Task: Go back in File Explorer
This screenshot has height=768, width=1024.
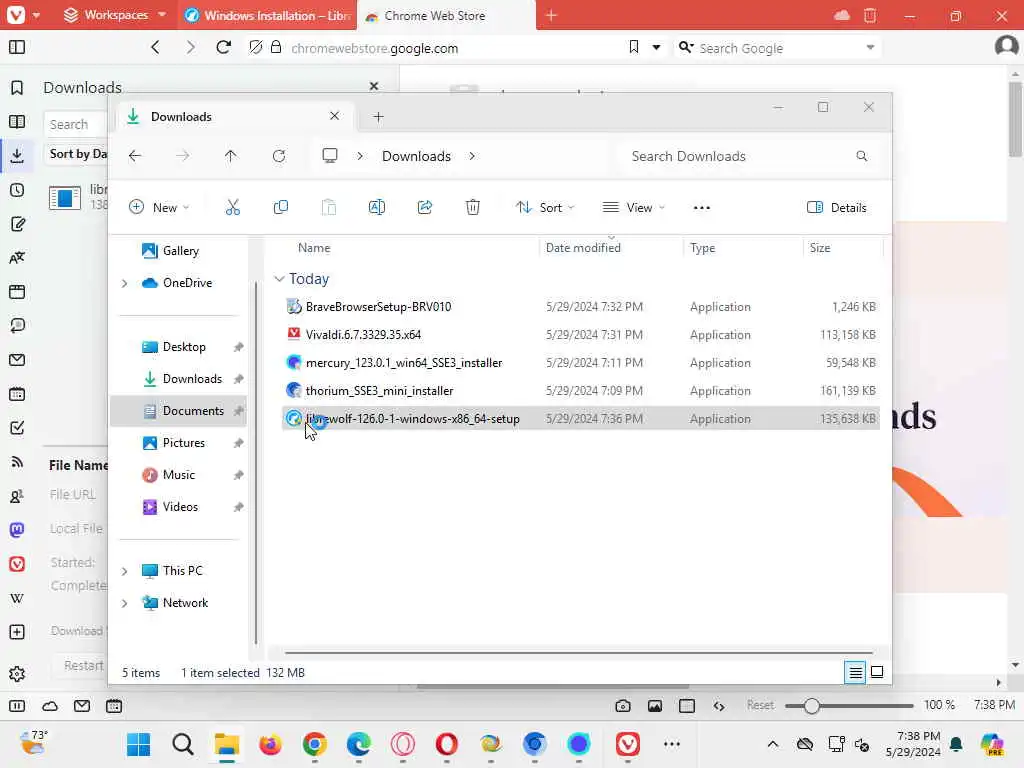Action: tap(135, 156)
